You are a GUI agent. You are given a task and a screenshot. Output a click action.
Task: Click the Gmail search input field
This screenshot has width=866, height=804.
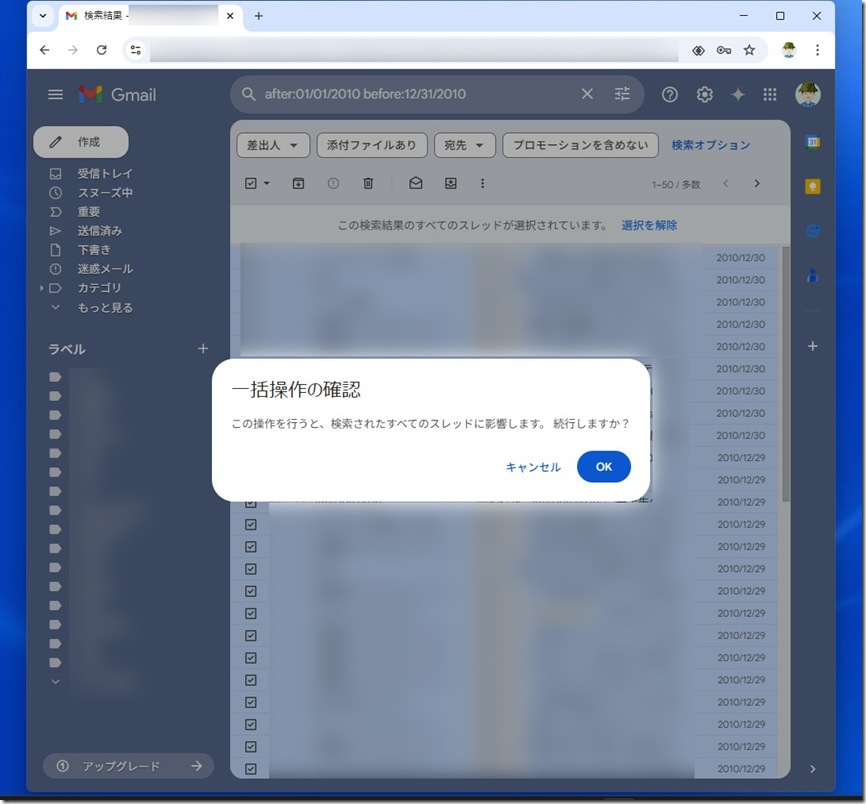[420, 94]
